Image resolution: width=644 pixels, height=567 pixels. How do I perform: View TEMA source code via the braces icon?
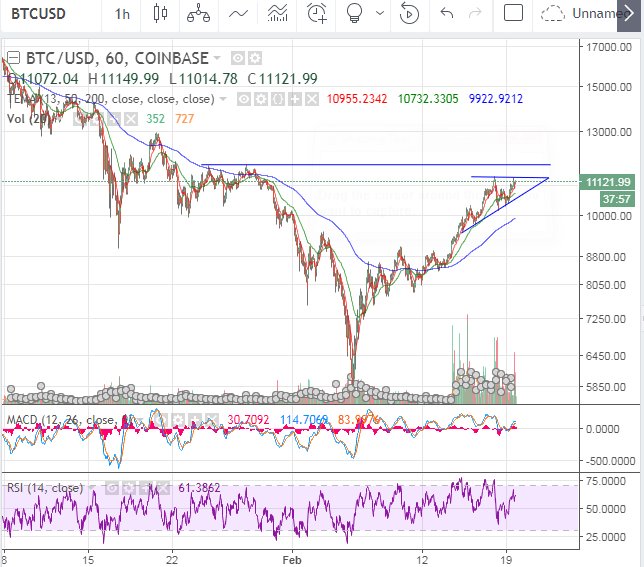tap(278, 99)
